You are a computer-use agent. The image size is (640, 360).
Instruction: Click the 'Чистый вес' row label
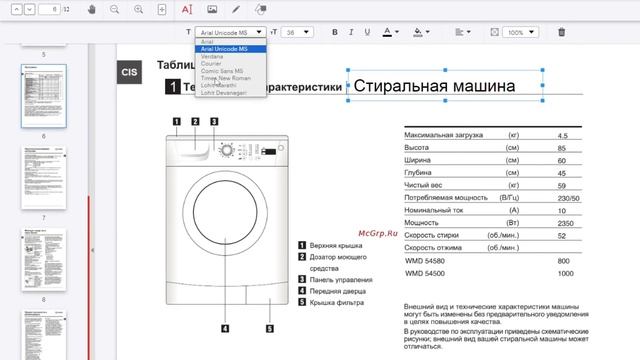pyautogui.click(x=423, y=185)
